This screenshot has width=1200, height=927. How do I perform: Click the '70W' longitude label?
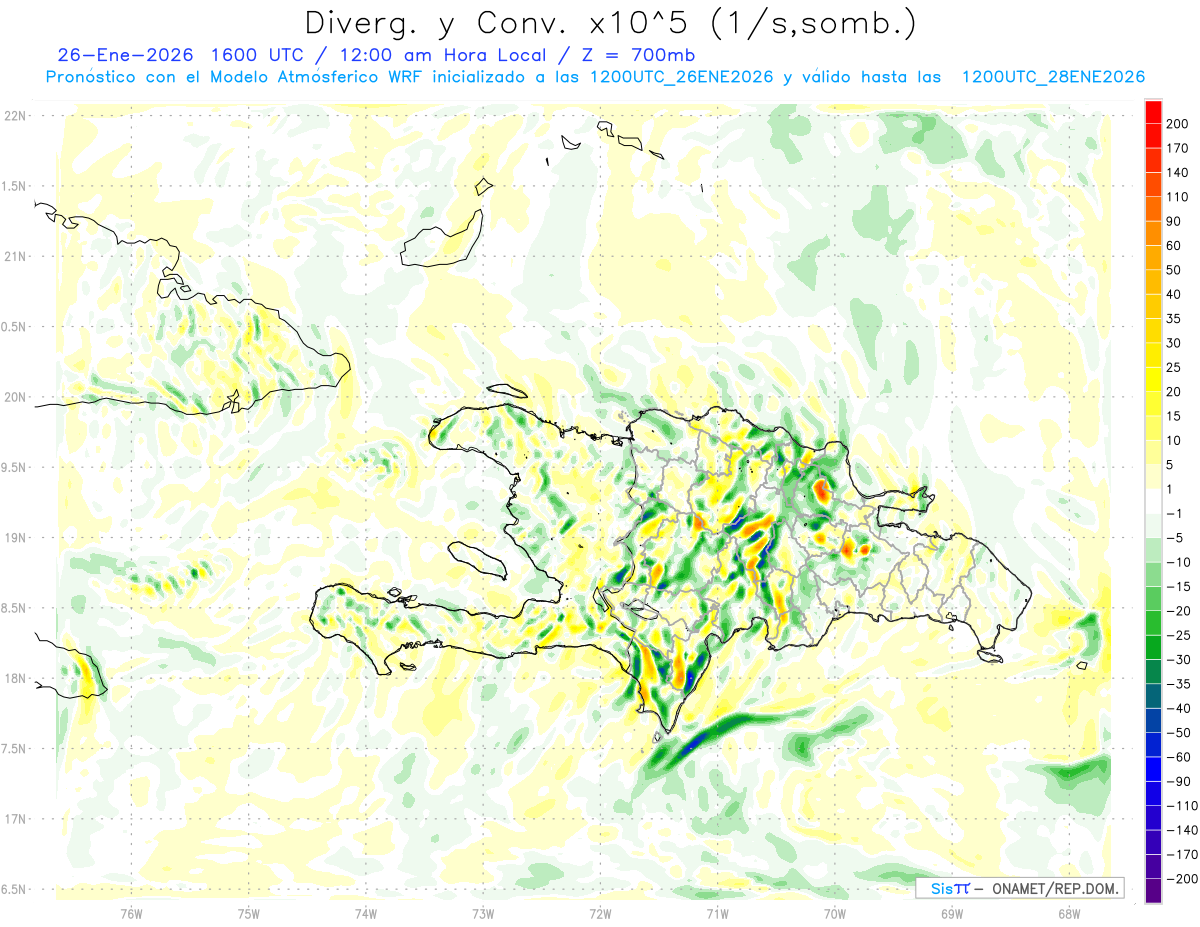coord(835,913)
